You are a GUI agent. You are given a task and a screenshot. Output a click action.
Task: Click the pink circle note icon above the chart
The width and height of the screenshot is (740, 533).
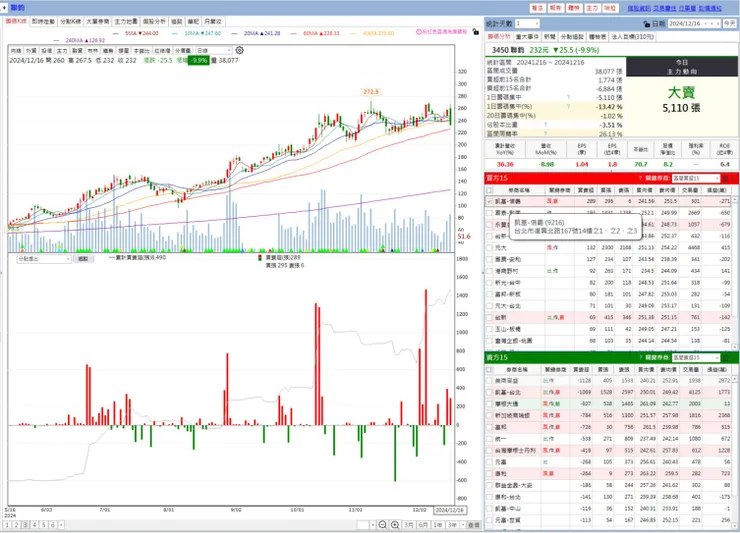[418, 32]
